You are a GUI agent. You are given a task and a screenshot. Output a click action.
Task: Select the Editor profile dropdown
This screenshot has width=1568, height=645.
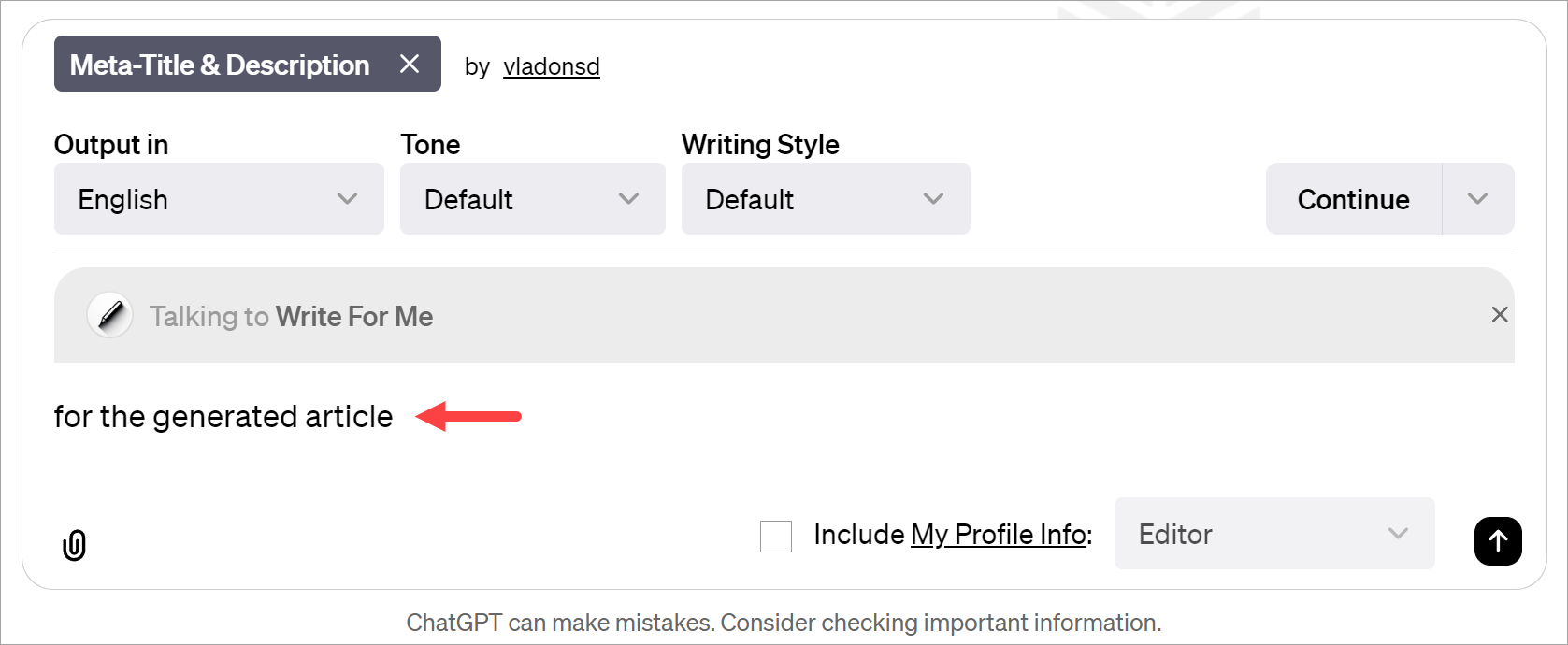[x=1273, y=534]
